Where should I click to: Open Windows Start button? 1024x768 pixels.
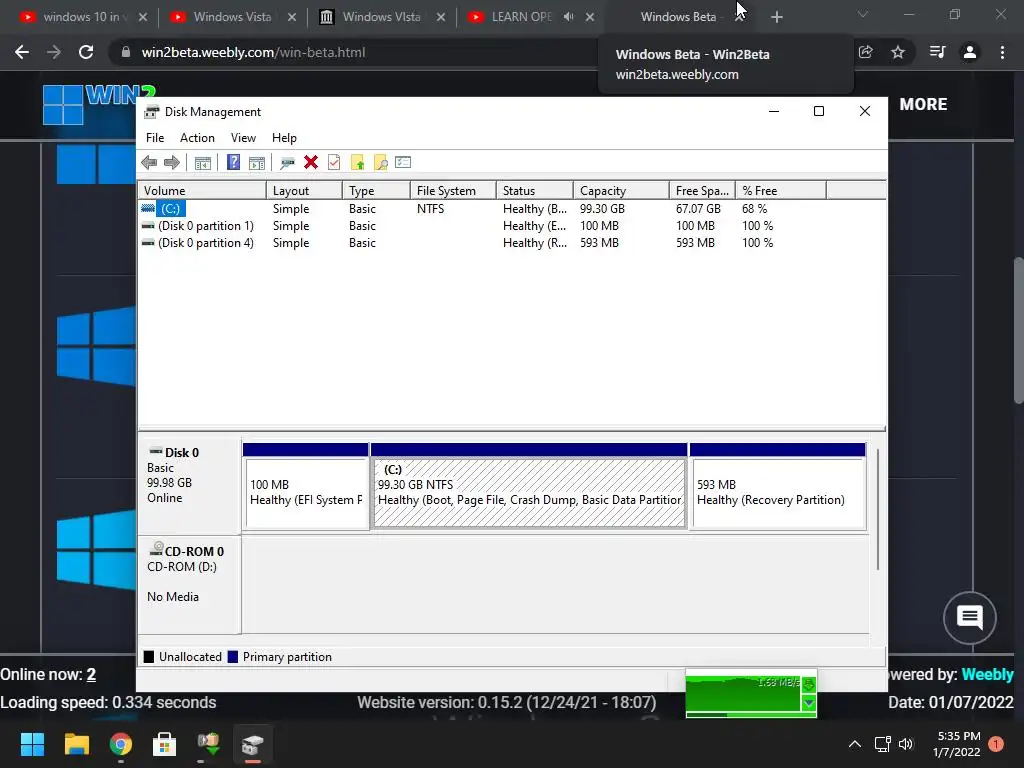click(32, 744)
